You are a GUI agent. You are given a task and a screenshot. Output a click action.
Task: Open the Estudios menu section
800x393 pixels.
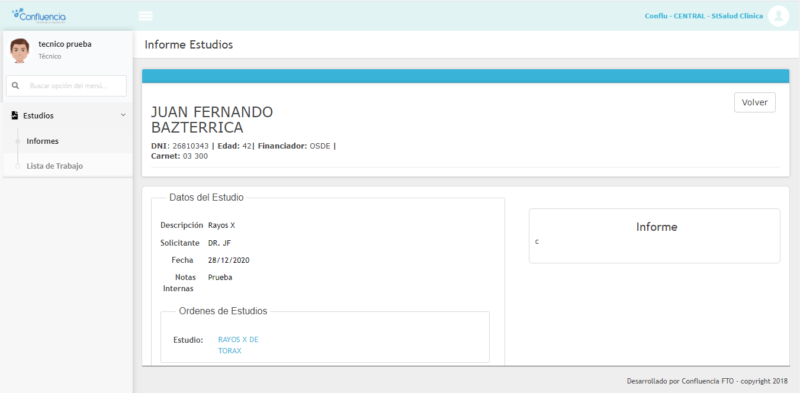(x=68, y=116)
